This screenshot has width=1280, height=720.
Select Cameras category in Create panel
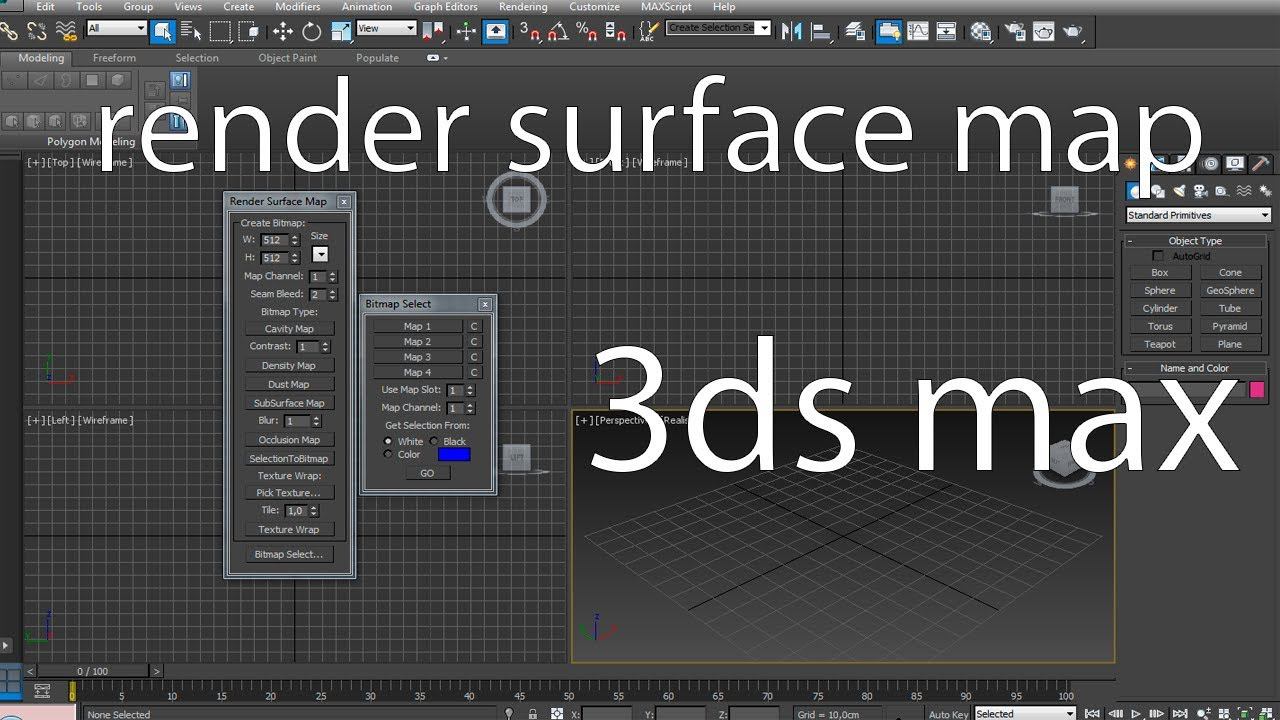click(1200, 191)
